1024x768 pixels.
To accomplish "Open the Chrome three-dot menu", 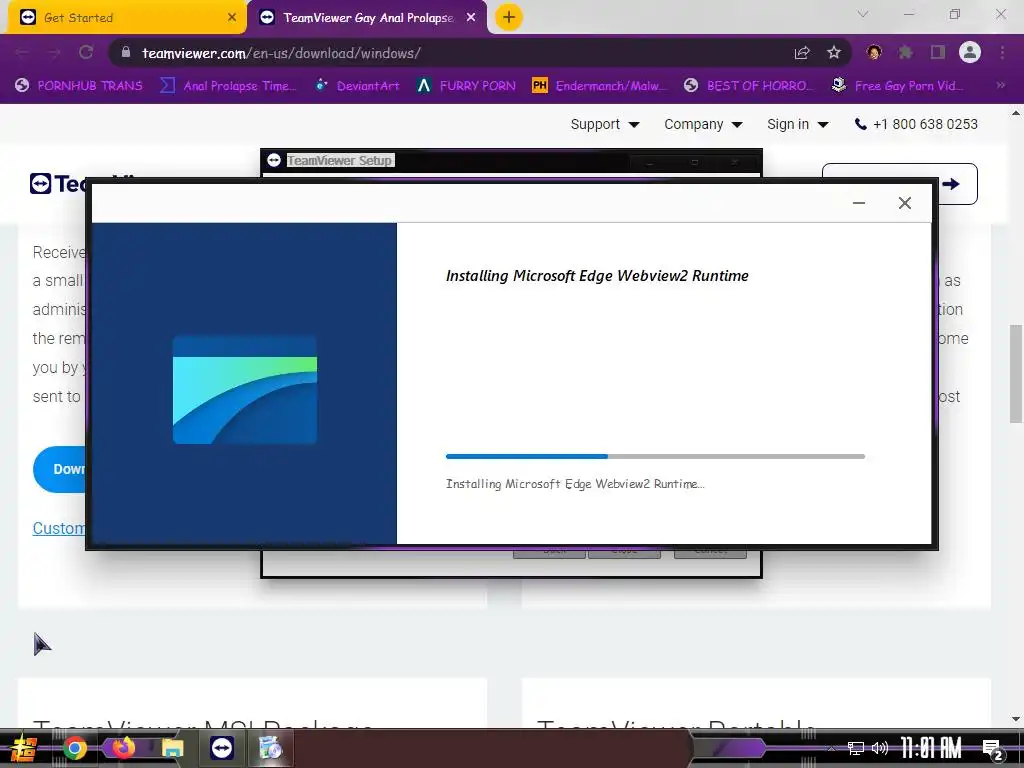I will coord(1002,52).
